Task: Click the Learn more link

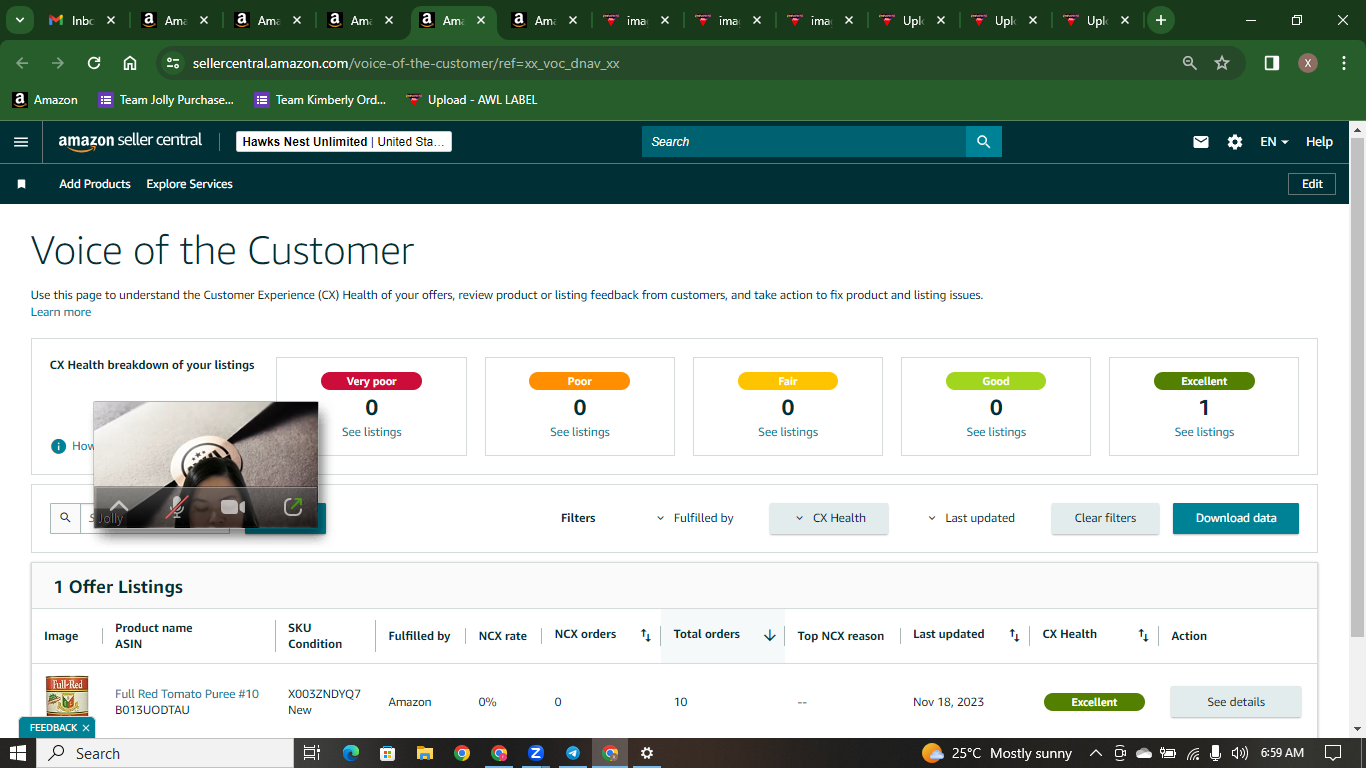Action: tap(61, 312)
